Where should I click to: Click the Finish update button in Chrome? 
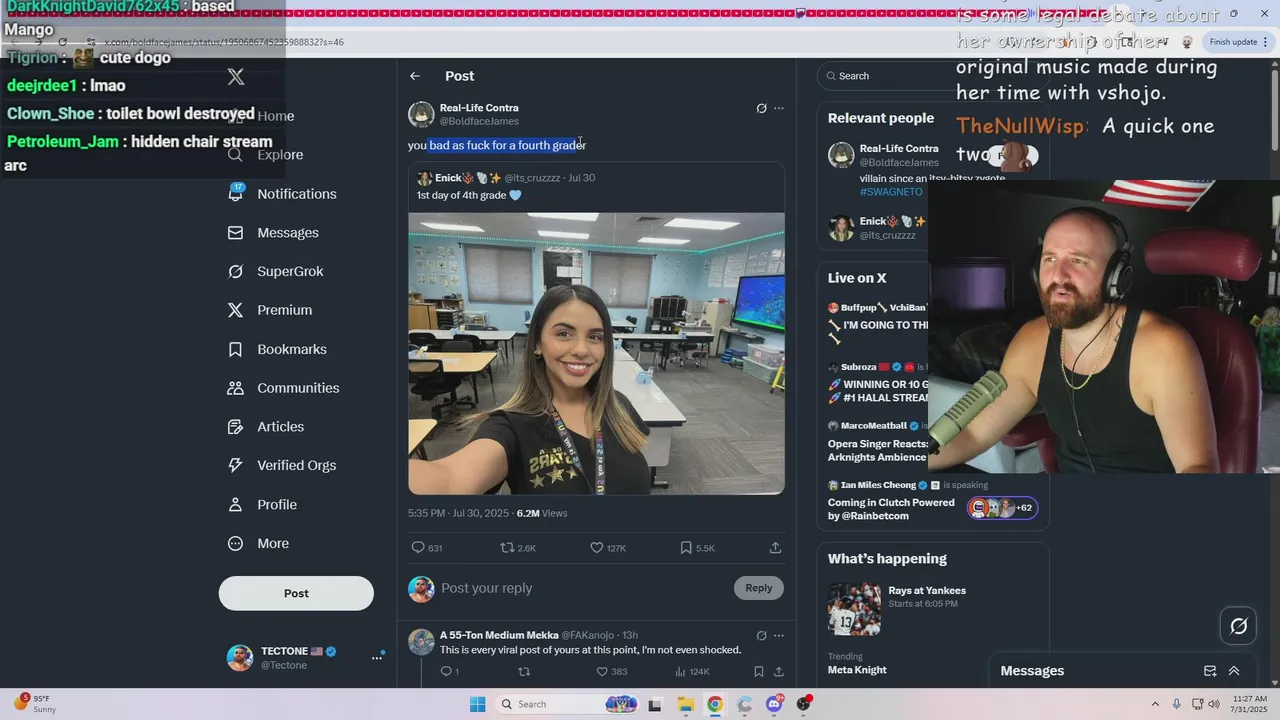tap(1239, 42)
